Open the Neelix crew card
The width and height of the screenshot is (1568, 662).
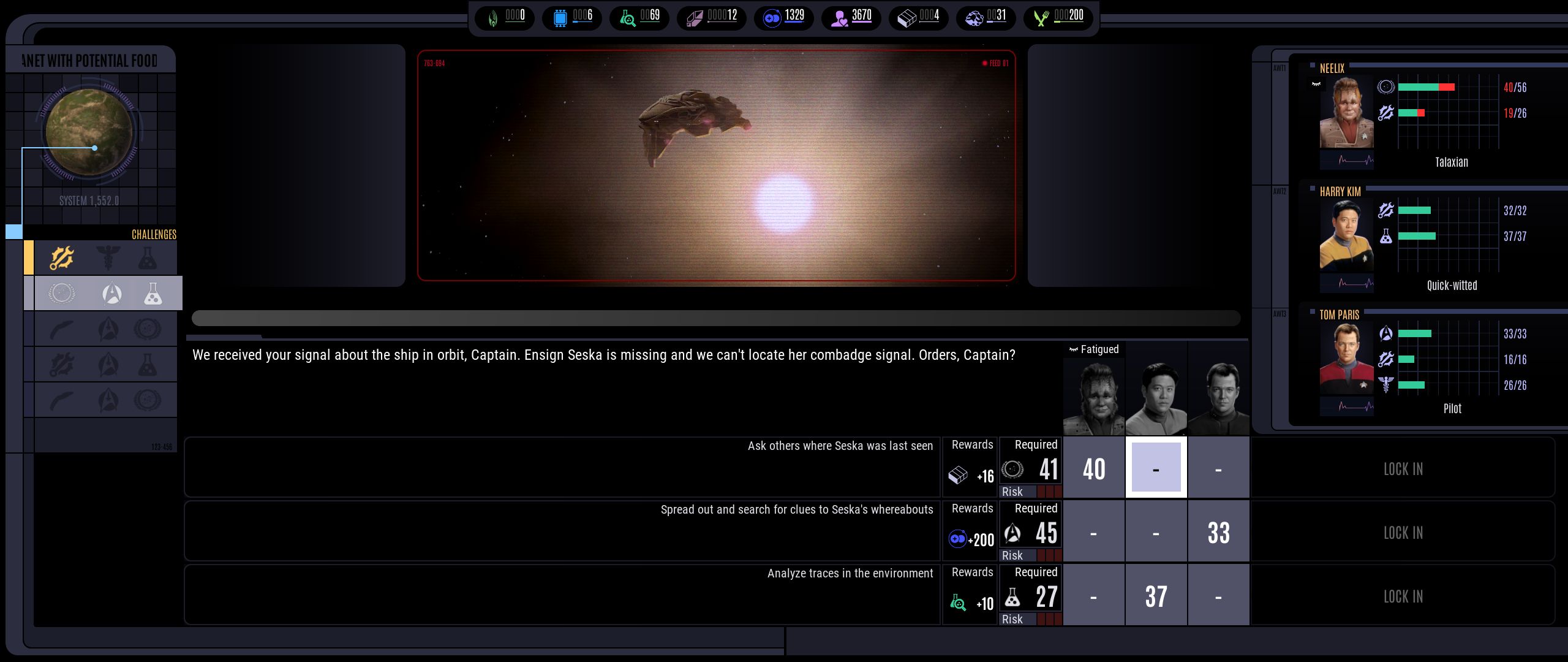pyautogui.click(x=1346, y=113)
